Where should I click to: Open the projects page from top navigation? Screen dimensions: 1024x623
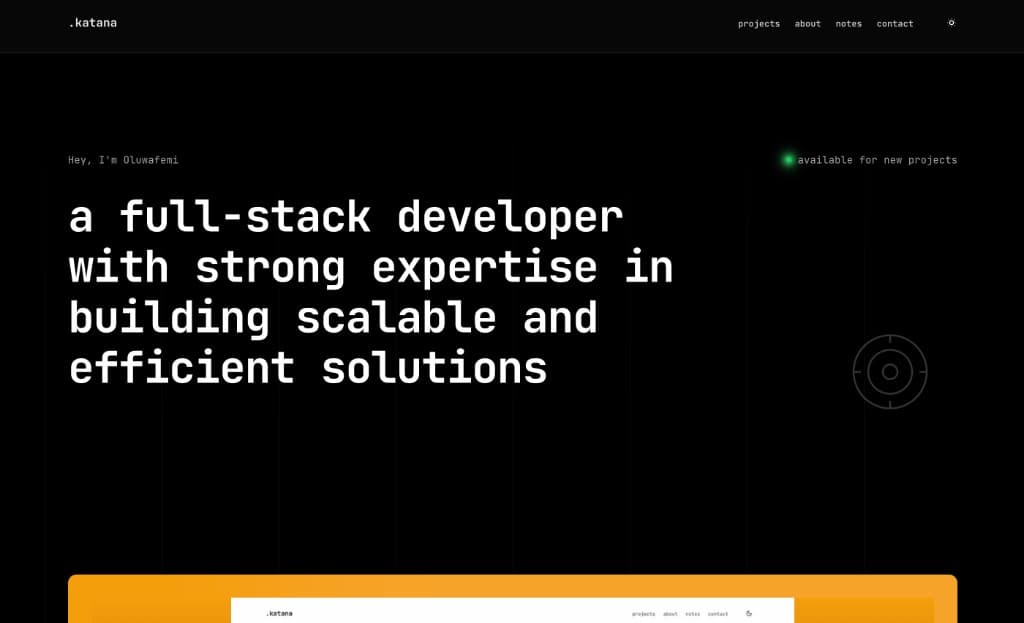coord(759,24)
